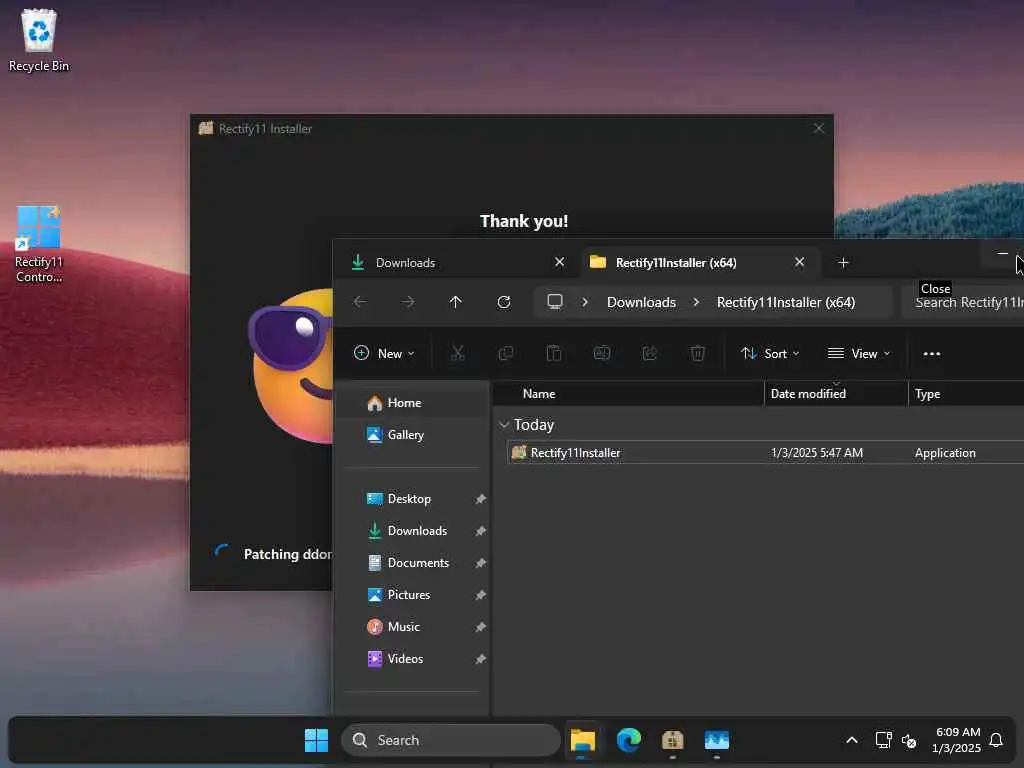
Task: Select the Rectify11Installer (x64) tab
Action: [x=675, y=263]
